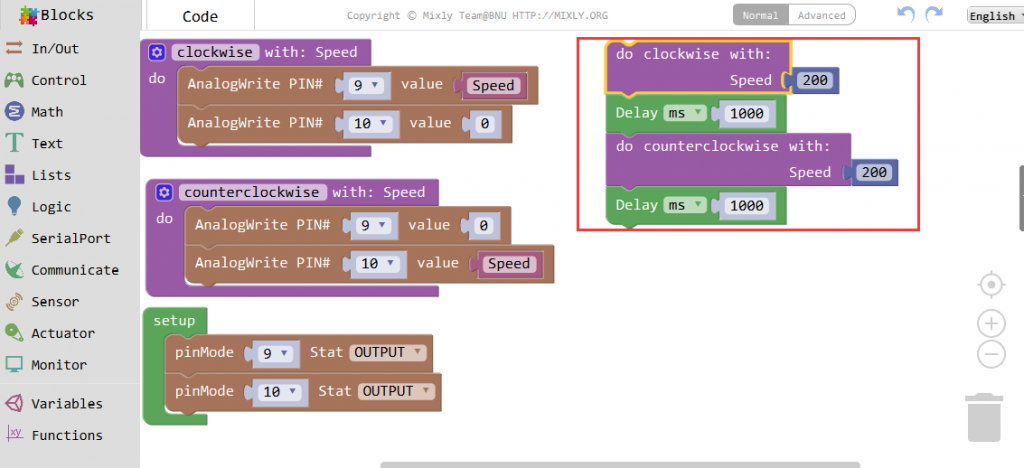Click the counterclockwise function name field
1024x468 pixels.
coord(252,192)
